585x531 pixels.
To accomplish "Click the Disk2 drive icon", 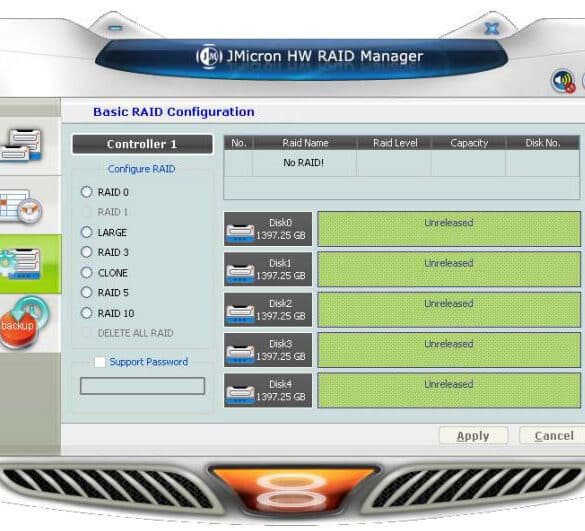I will pyautogui.click(x=240, y=314).
